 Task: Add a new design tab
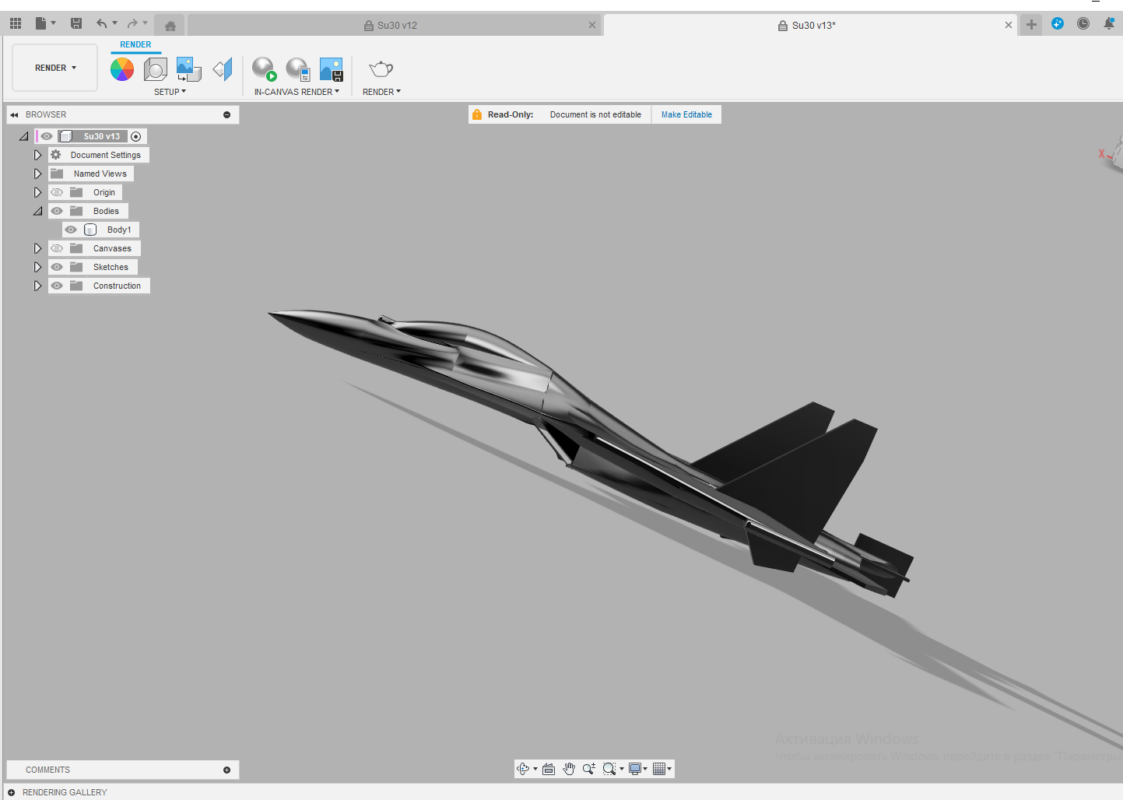(x=1031, y=25)
